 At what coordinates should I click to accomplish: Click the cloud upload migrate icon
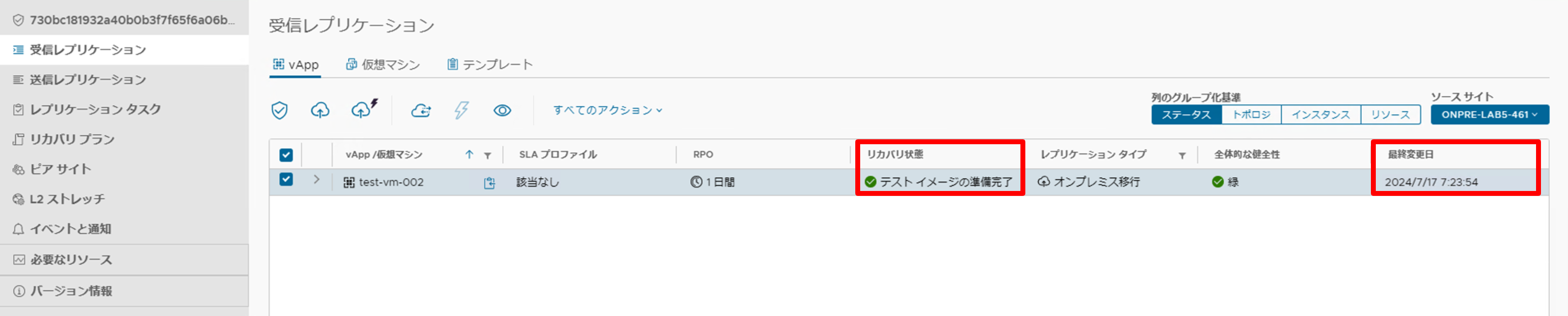click(x=320, y=110)
